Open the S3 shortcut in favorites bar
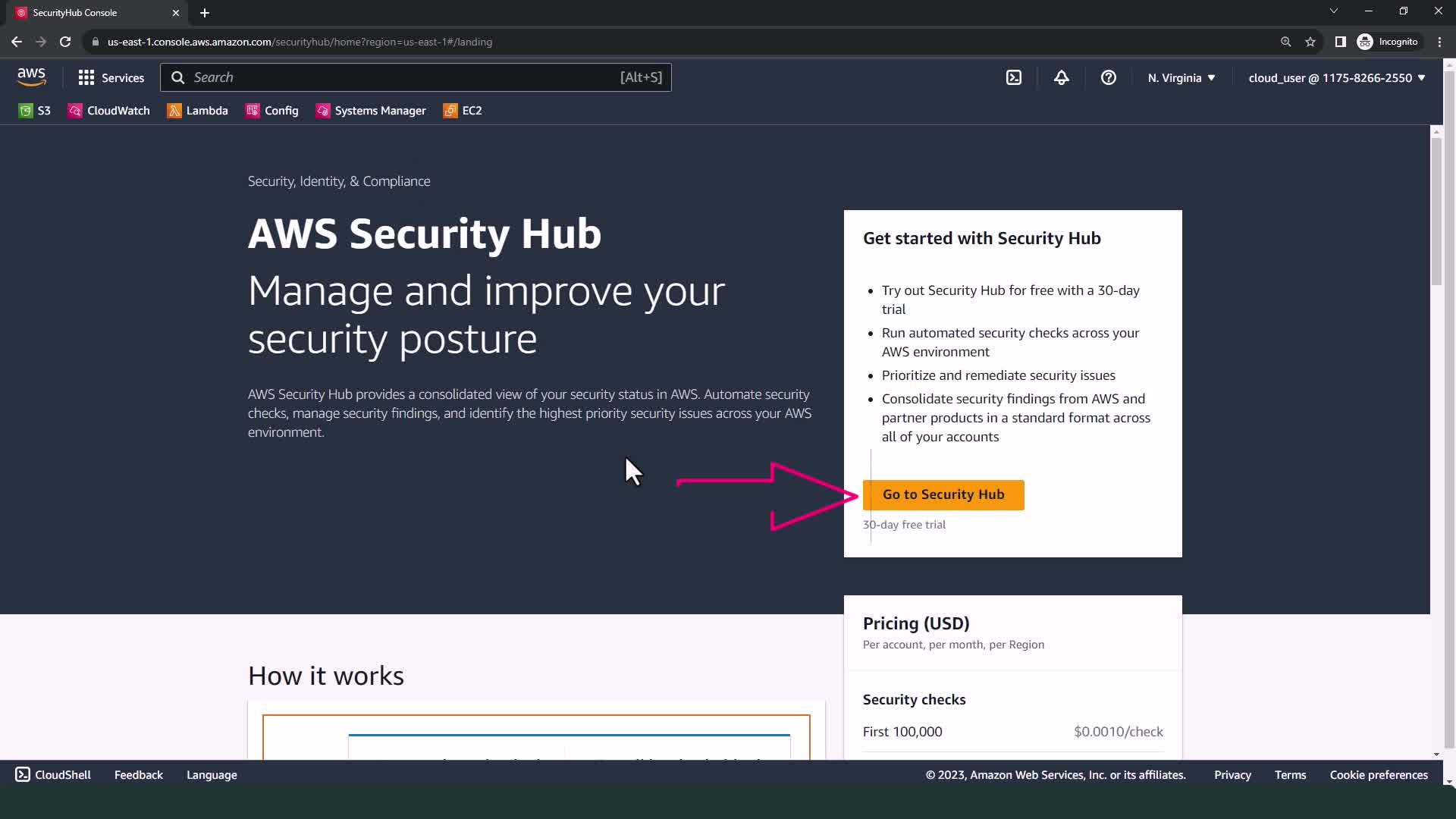The width and height of the screenshot is (1456, 819). click(x=35, y=111)
